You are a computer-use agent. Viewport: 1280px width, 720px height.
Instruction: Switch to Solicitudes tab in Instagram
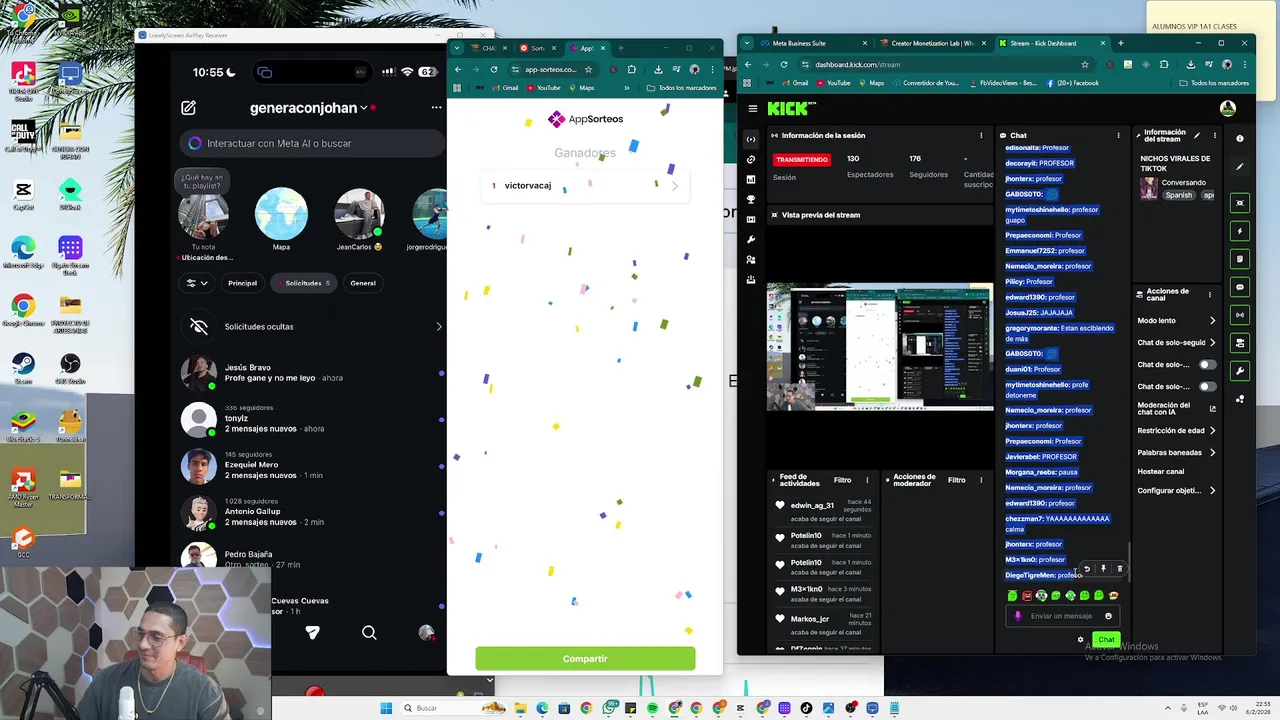(x=304, y=283)
